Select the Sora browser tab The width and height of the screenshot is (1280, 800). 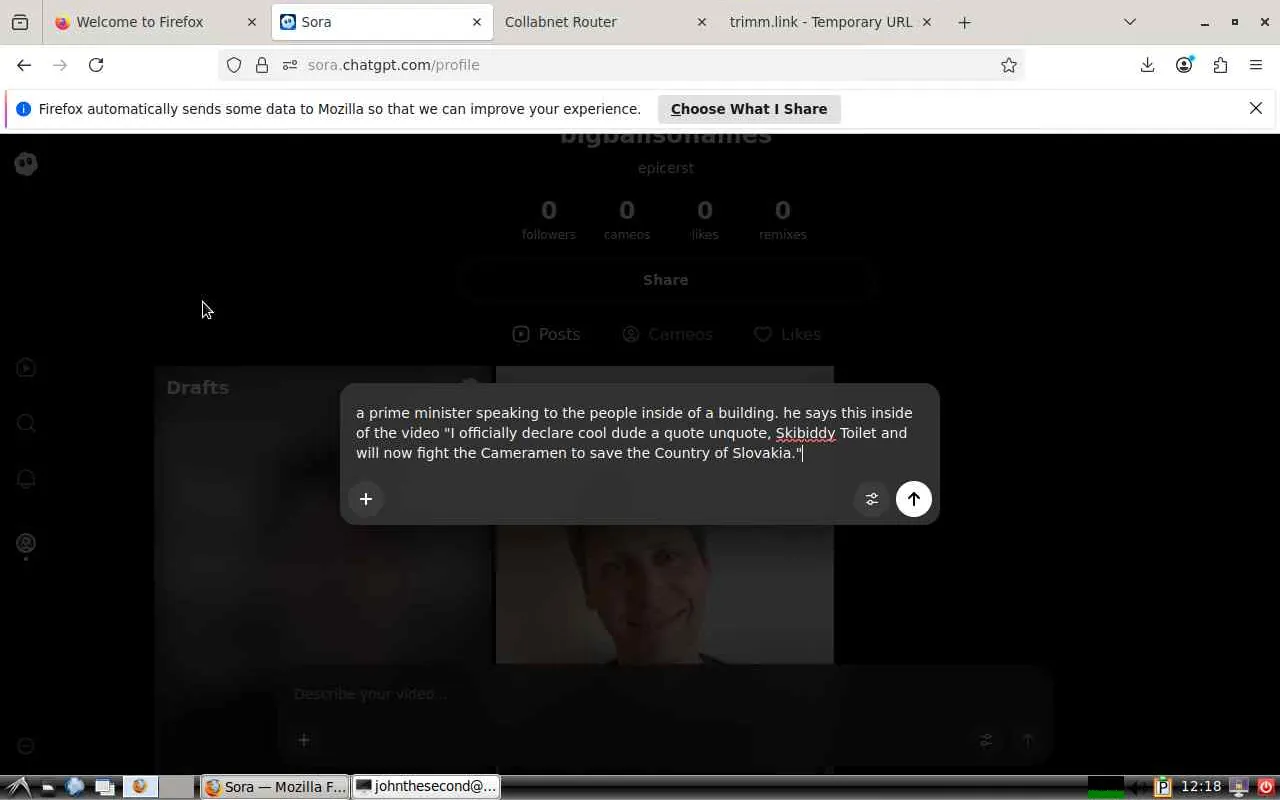[x=382, y=22]
